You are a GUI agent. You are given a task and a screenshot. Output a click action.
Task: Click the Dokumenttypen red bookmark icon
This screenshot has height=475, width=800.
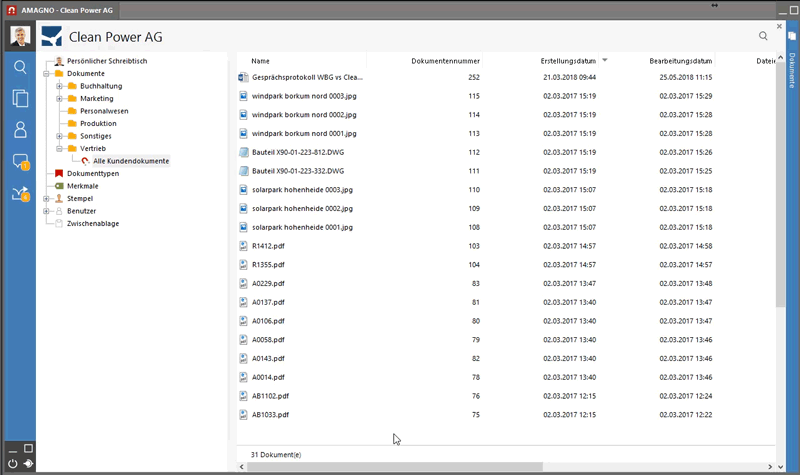[x=59, y=173]
